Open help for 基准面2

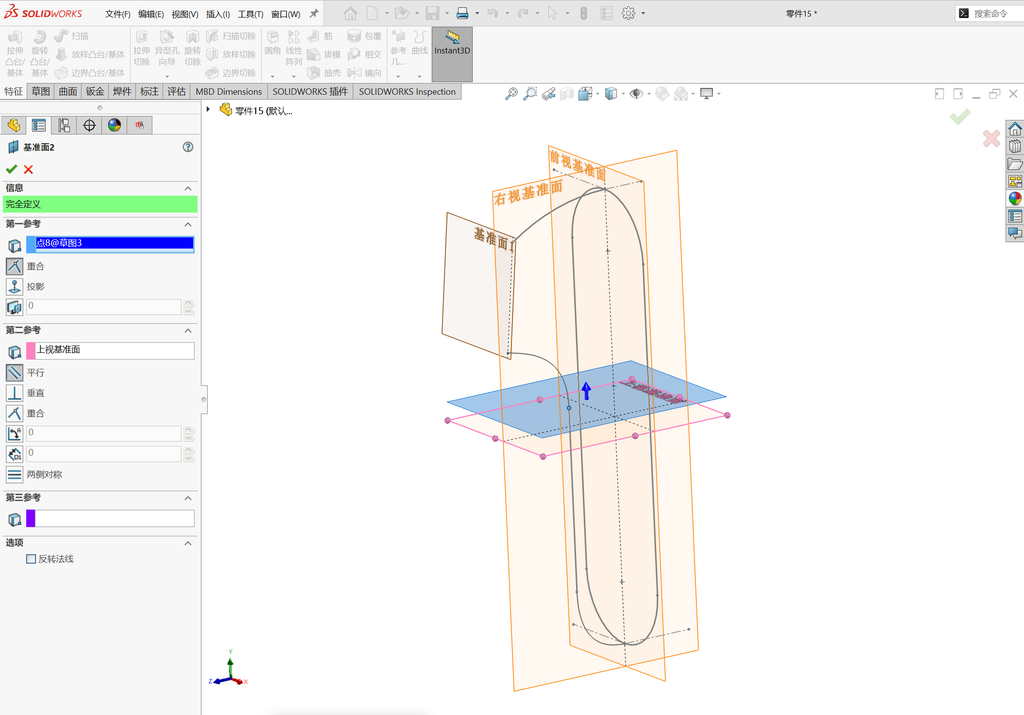click(x=188, y=147)
